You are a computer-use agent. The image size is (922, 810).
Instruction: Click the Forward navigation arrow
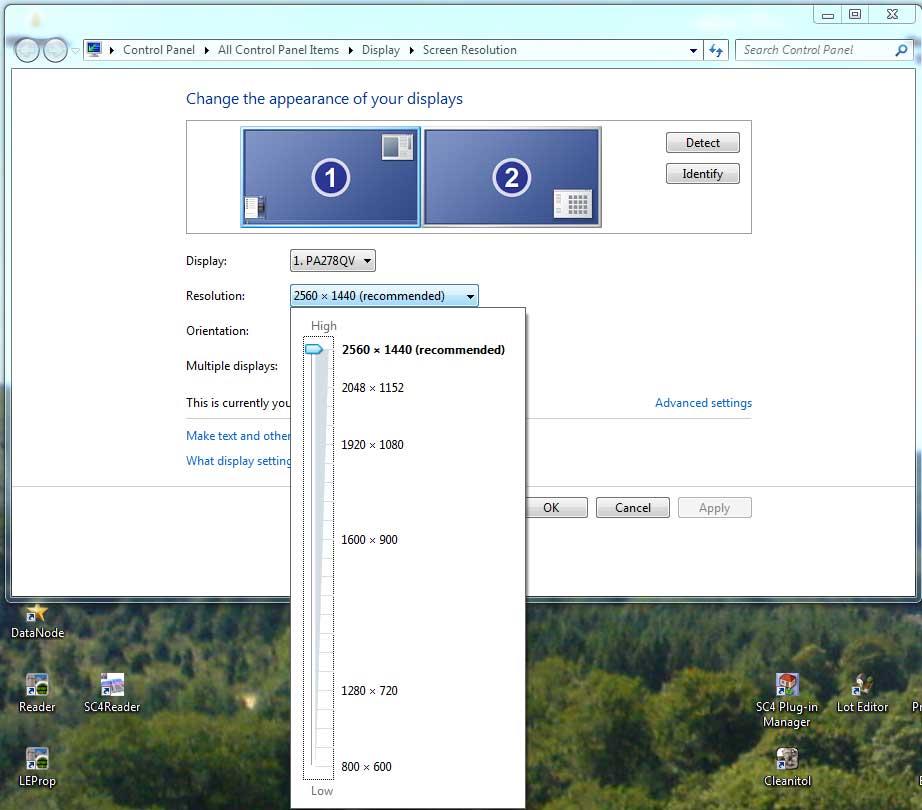[56, 51]
